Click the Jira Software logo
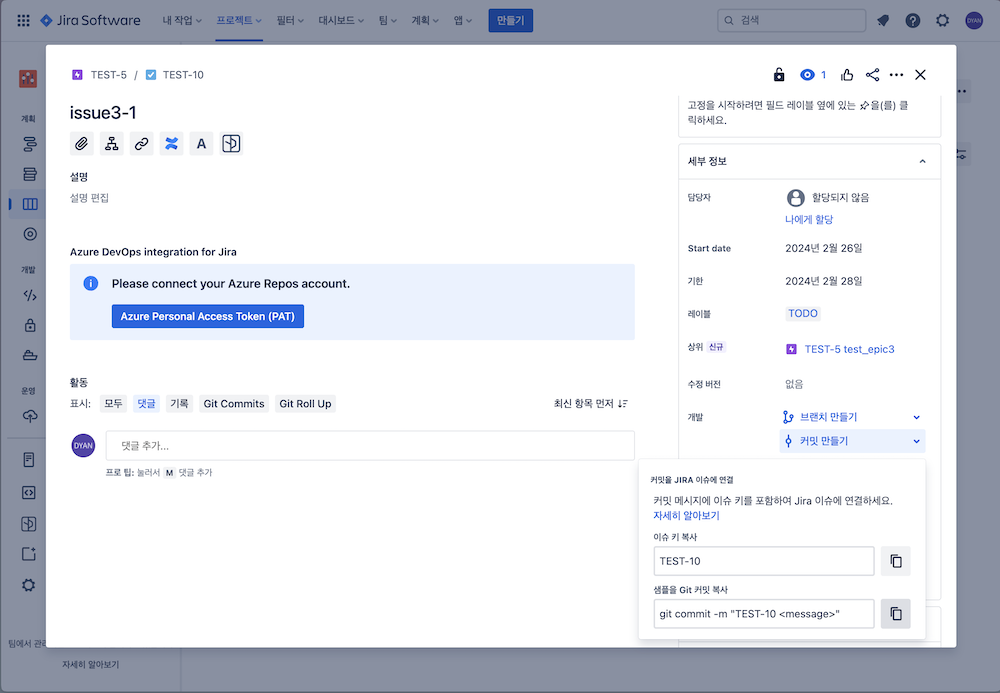This screenshot has width=1000, height=693. pyautogui.click(x=90, y=20)
